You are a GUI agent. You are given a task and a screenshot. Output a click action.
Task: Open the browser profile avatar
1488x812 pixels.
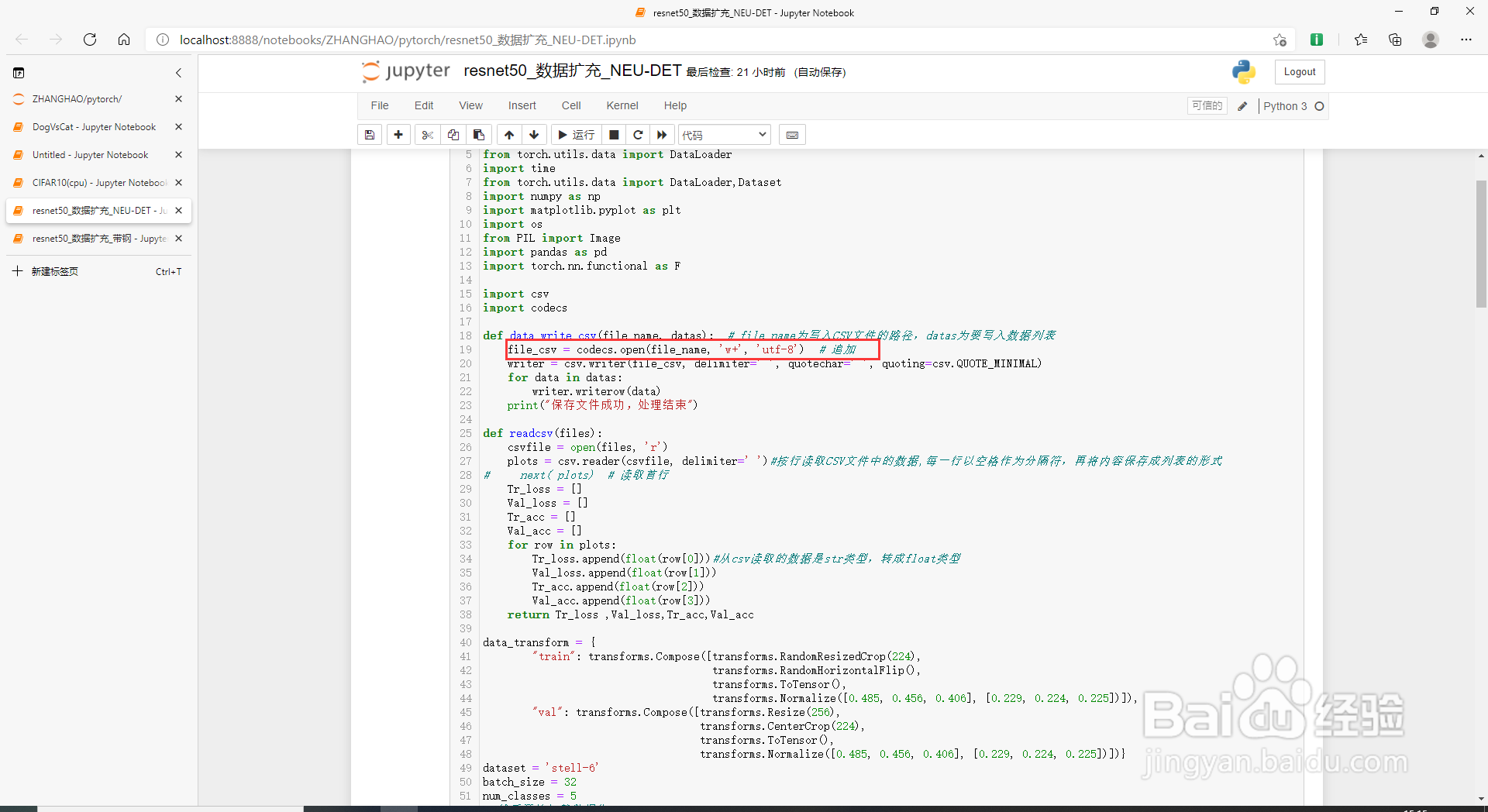(1431, 40)
